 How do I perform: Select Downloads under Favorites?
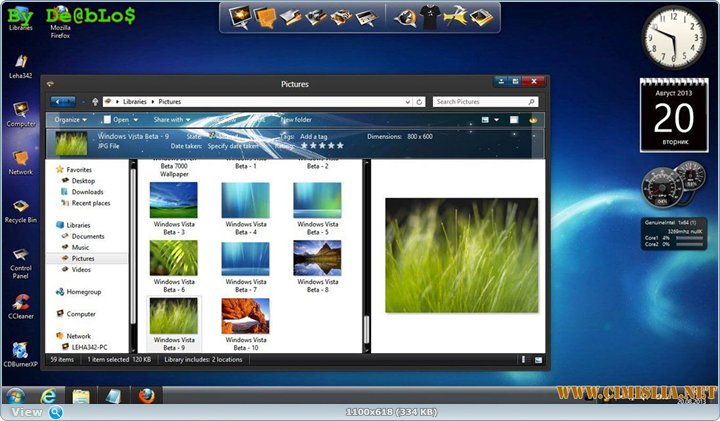(87, 192)
